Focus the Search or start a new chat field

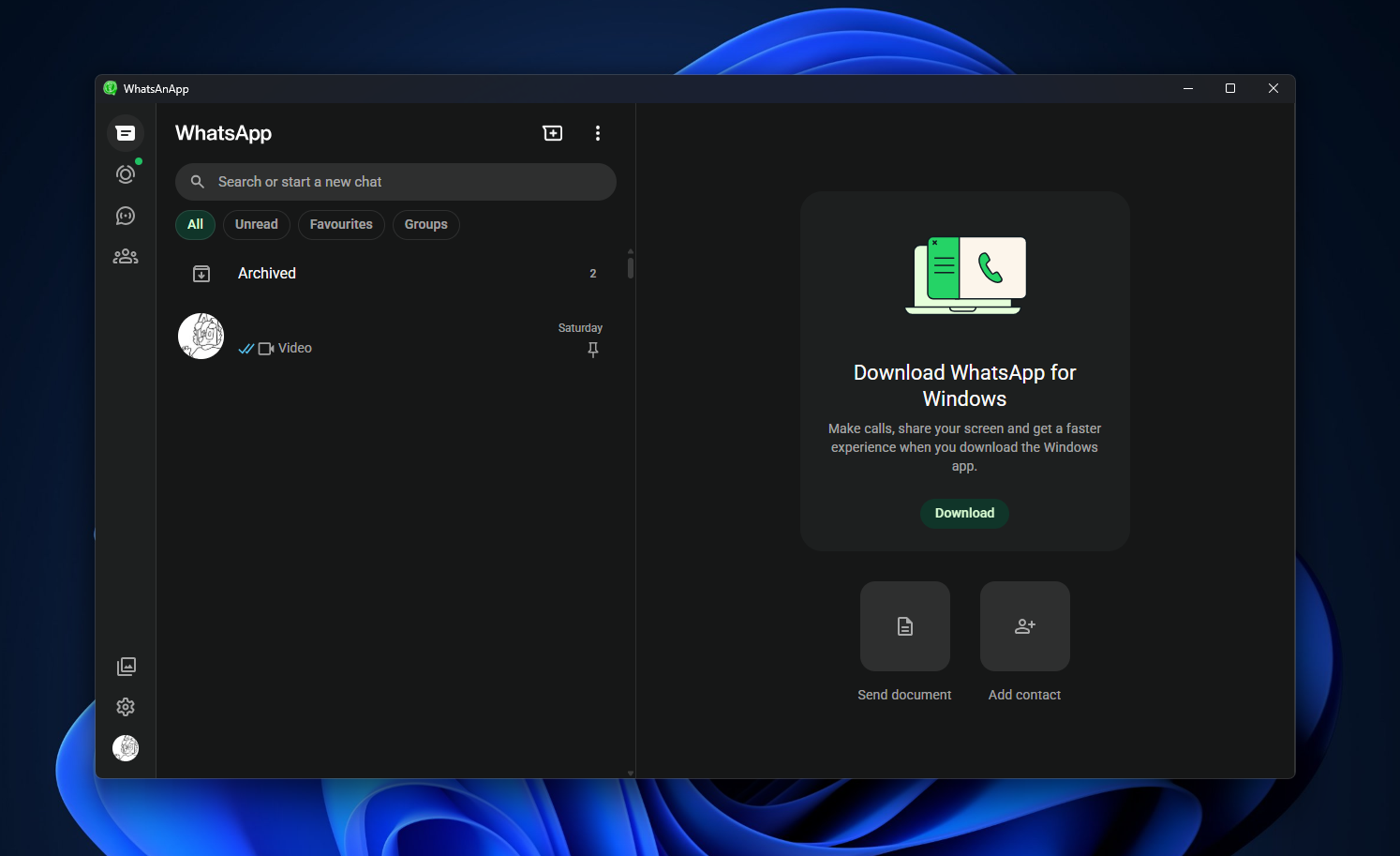click(x=395, y=182)
